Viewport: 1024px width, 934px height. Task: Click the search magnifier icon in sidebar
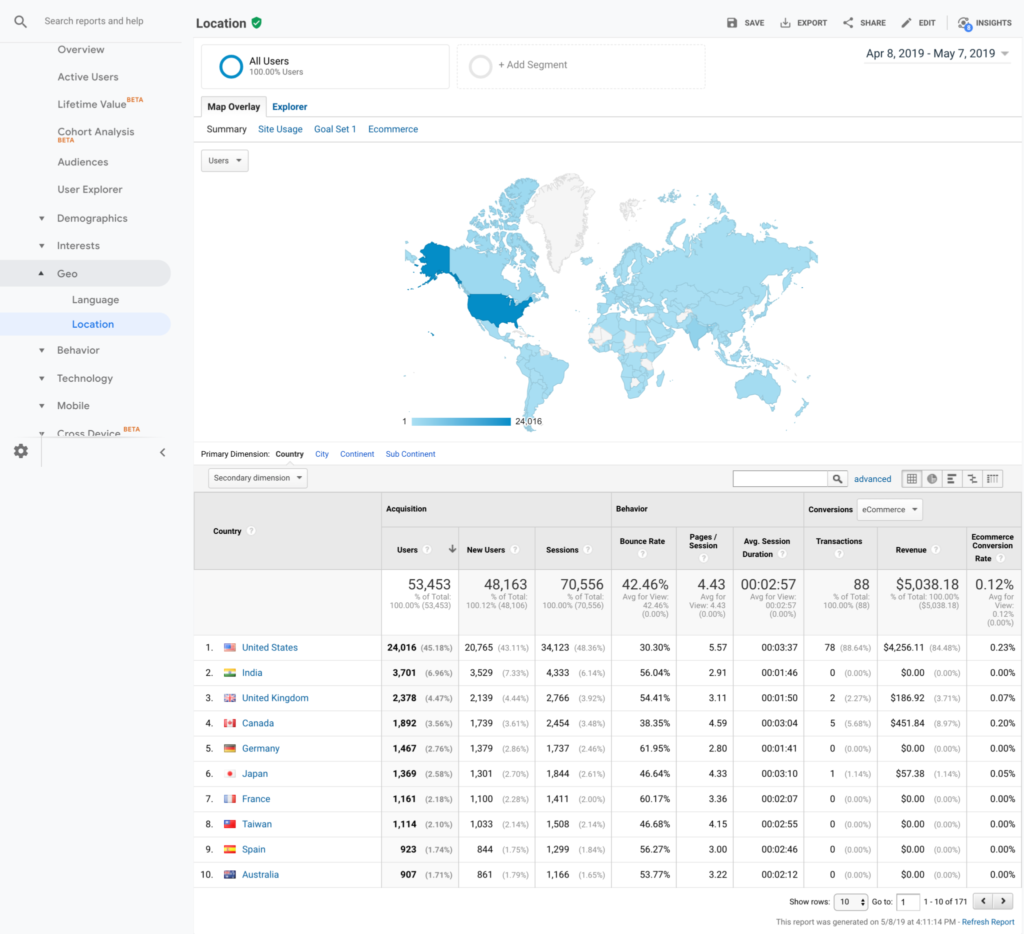coord(21,22)
